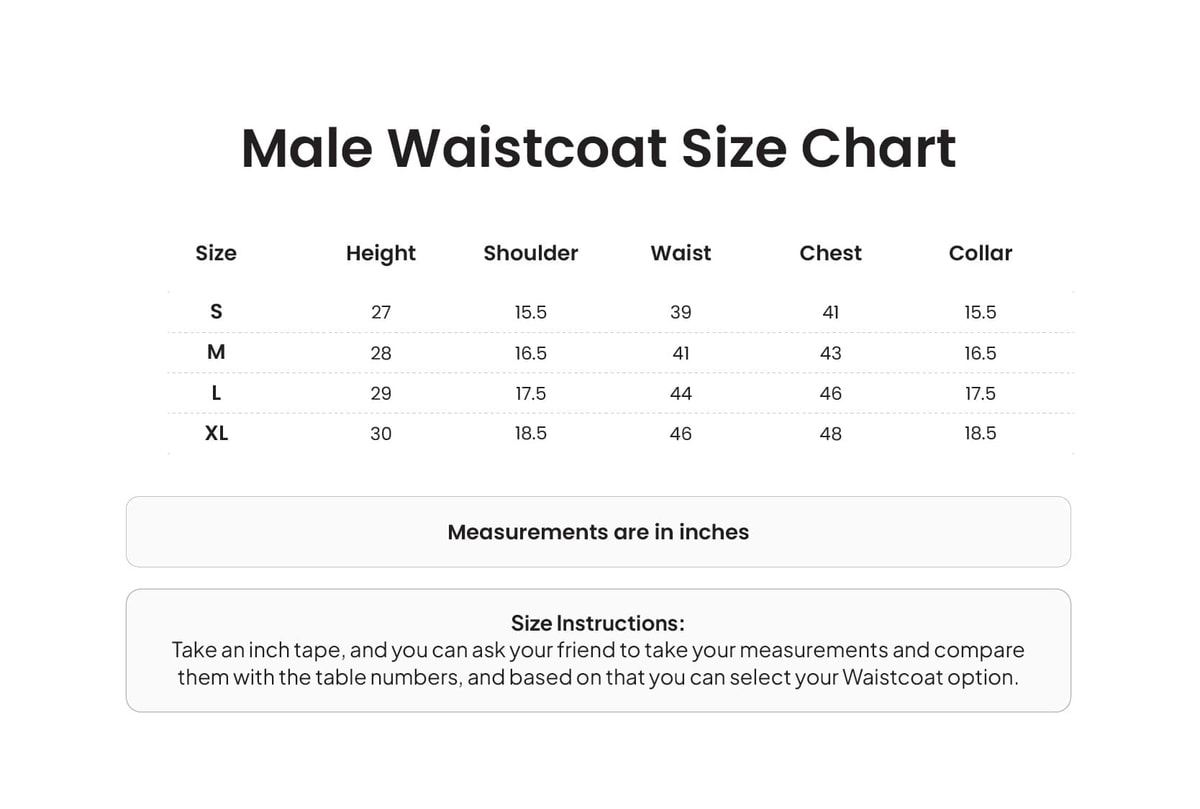
Task: Select the Size Instructions heading
Action: click(598, 623)
